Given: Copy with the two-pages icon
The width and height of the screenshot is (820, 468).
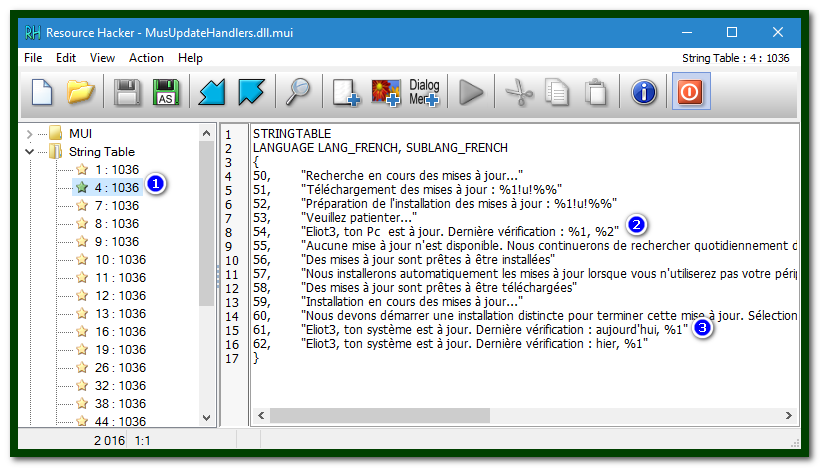Looking at the screenshot, I should point(557,92).
